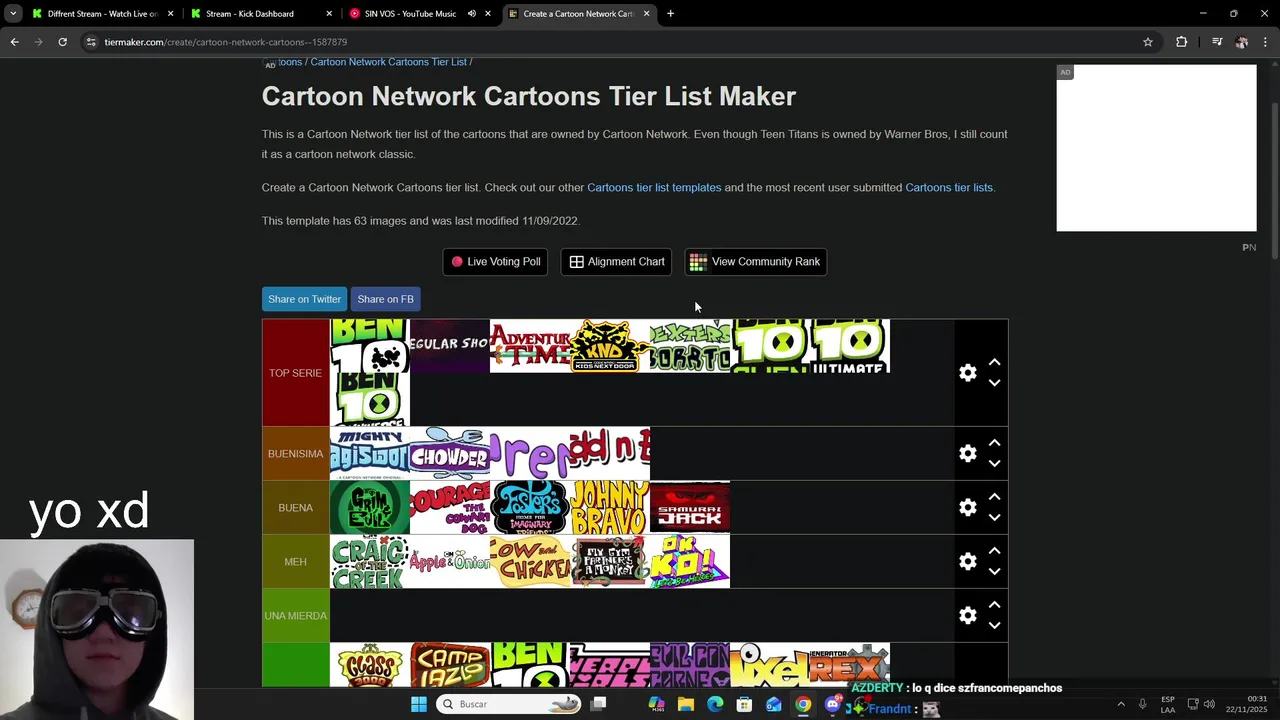Open settings gear for MEH tier

[967, 561]
